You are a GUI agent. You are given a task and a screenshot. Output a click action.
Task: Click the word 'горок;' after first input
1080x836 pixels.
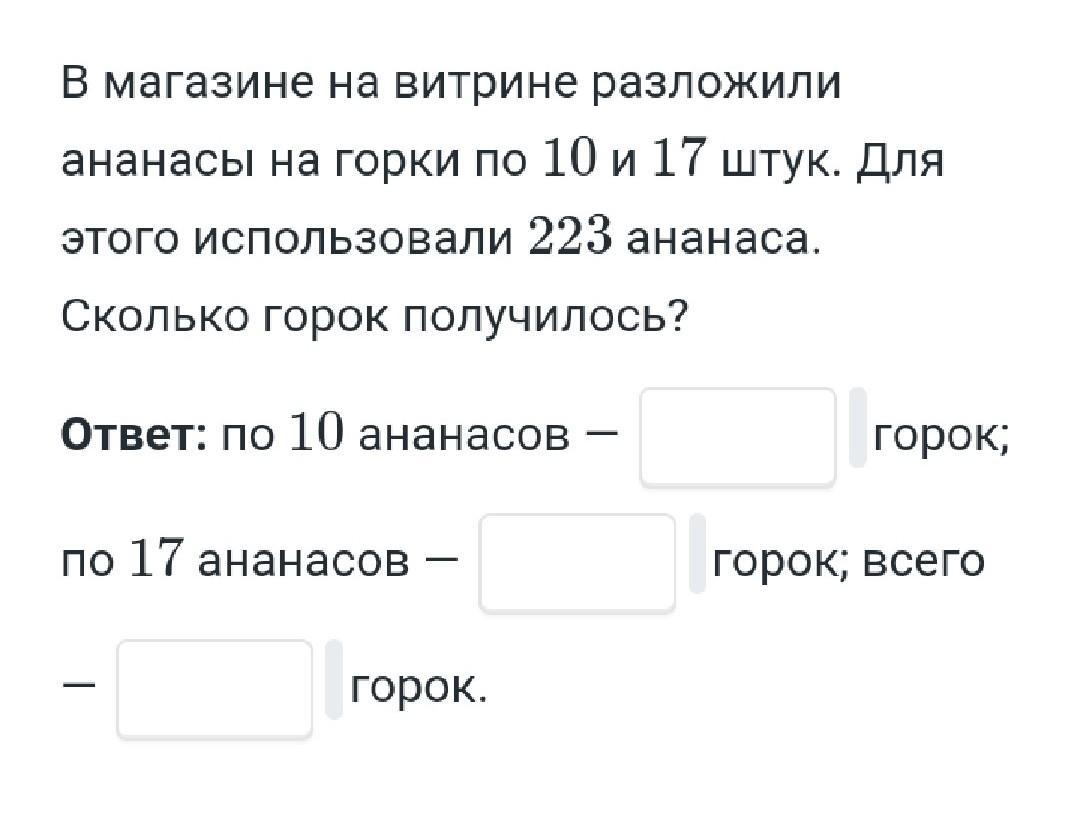(x=942, y=437)
